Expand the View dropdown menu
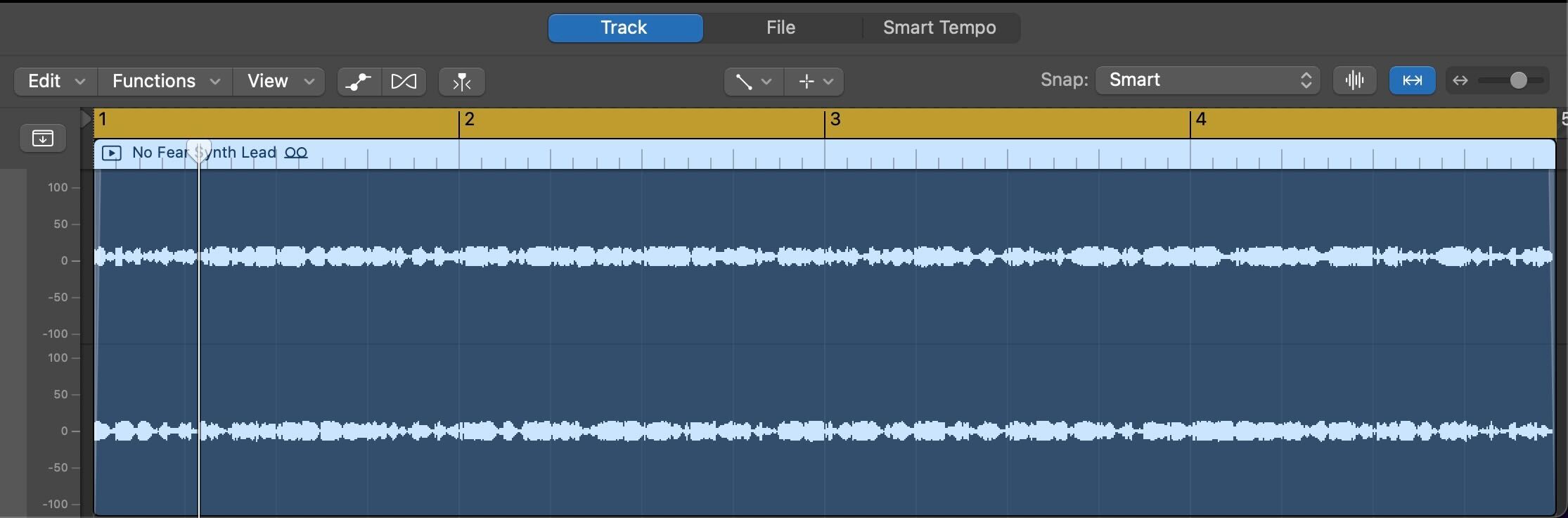The height and width of the screenshot is (518, 1568). pyautogui.click(x=279, y=82)
